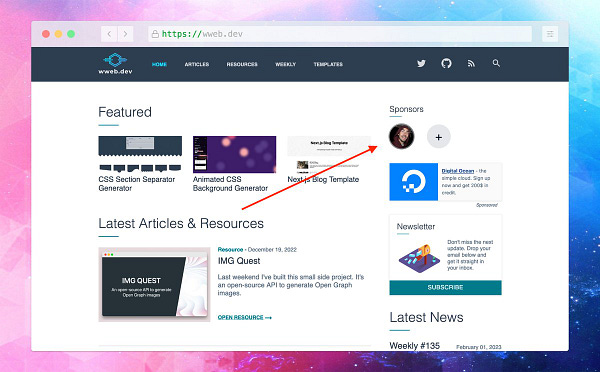Click the search magnifier icon
Screen dimensions: 600x372
pos(496,63)
